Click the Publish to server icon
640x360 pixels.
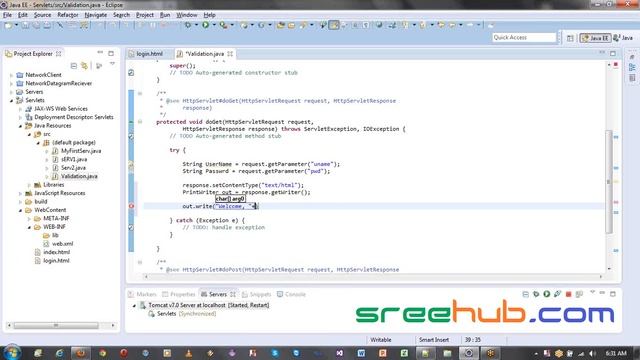point(579,294)
